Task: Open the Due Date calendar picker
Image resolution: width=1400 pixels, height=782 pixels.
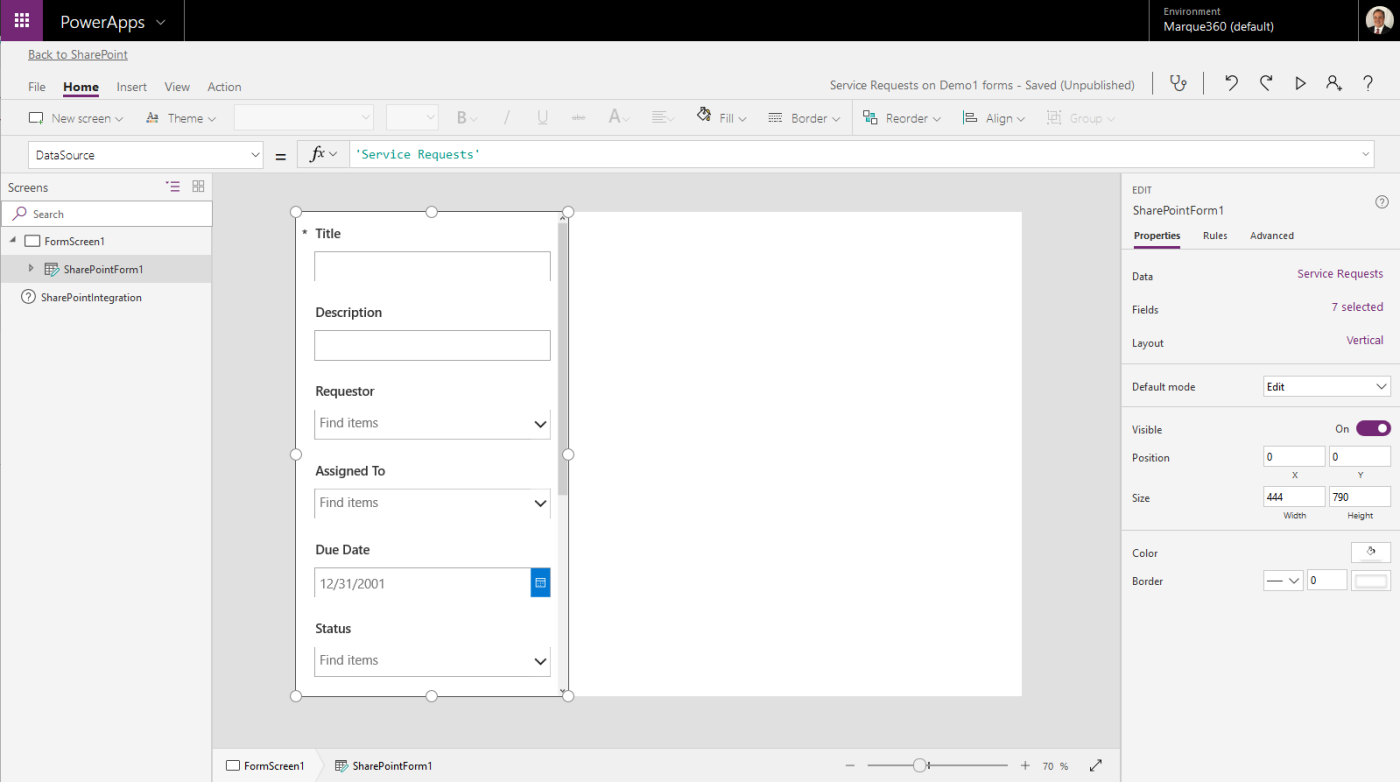Action: pyautogui.click(x=540, y=582)
